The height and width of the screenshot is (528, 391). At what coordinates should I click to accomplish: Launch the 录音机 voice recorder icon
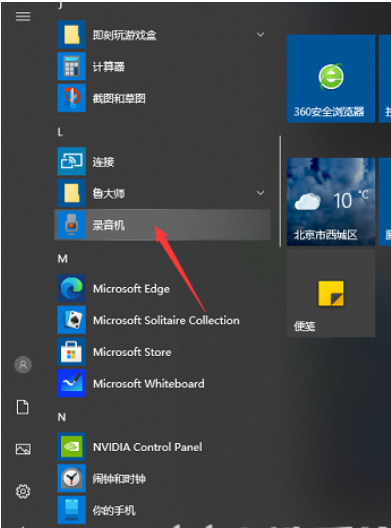71,225
